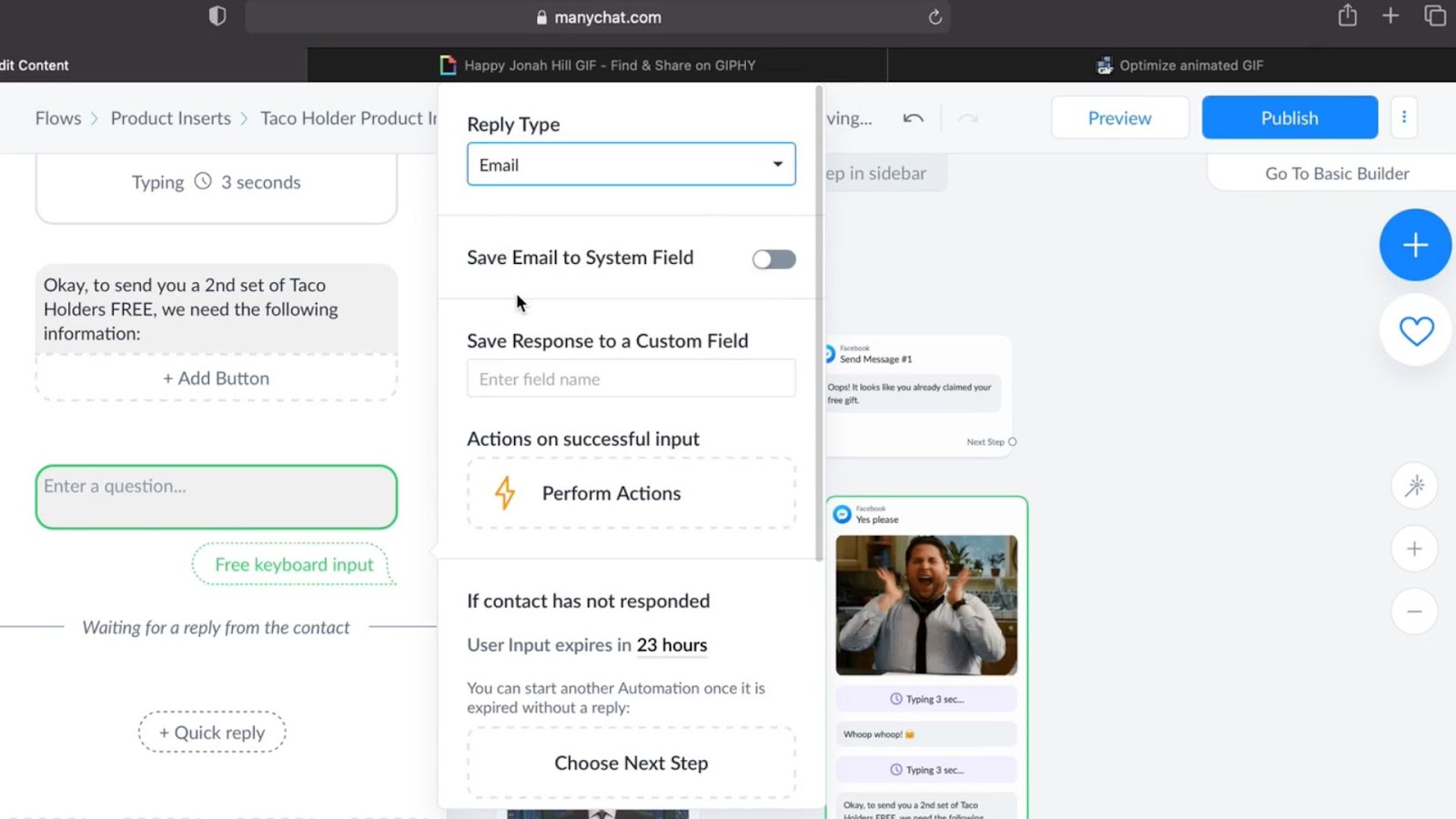The height and width of the screenshot is (819, 1456).
Task: Click the Jonah Hill GIF thumbnail
Action: 926,605
